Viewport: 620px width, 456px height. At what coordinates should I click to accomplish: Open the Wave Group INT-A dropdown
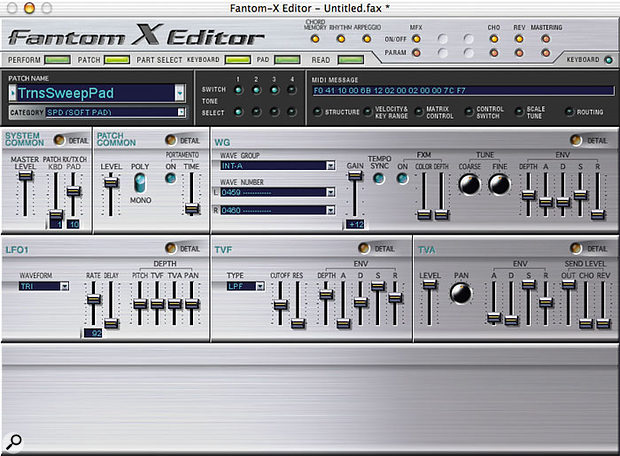pyautogui.click(x=331, y=165)
